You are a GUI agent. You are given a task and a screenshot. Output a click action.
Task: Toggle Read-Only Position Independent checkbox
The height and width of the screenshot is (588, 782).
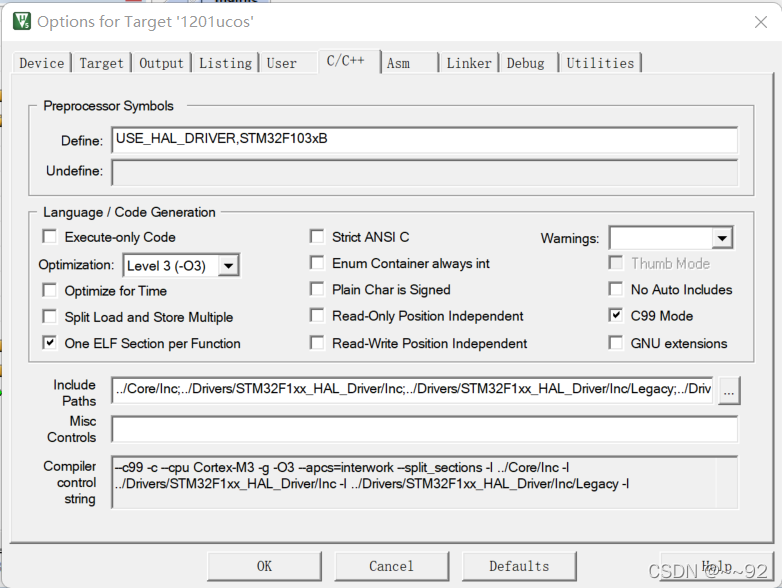click(x=317, y=316)
